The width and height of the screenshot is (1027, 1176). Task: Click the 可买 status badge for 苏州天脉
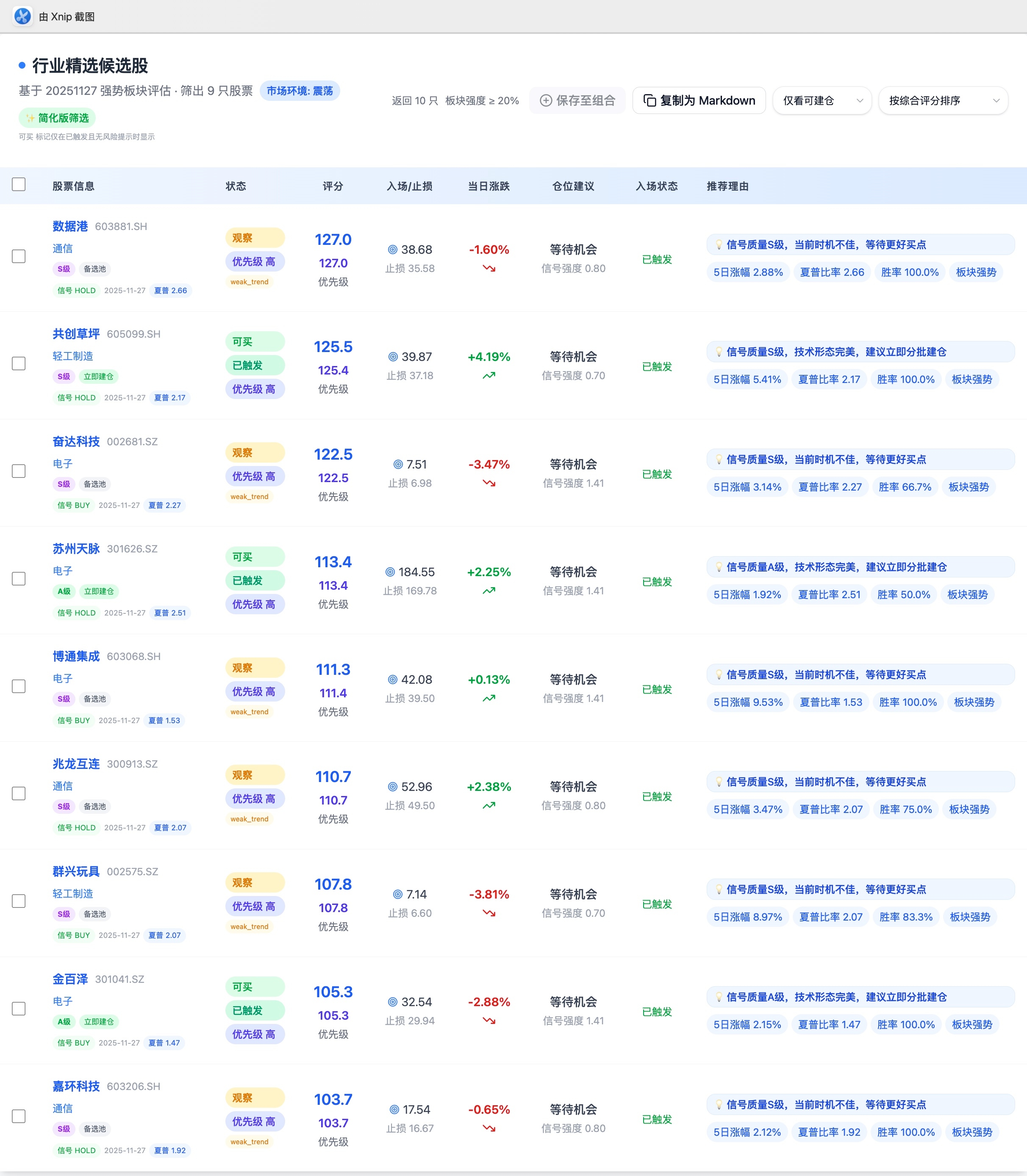[255, 557]
